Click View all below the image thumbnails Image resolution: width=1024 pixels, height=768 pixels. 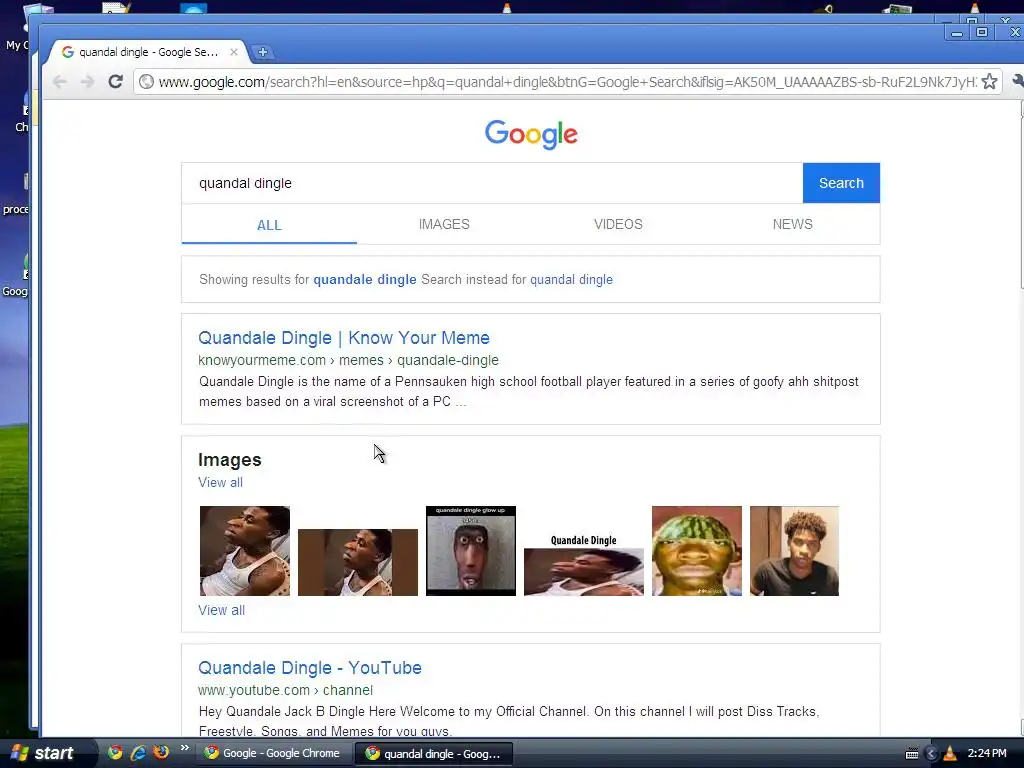point(221,610)
